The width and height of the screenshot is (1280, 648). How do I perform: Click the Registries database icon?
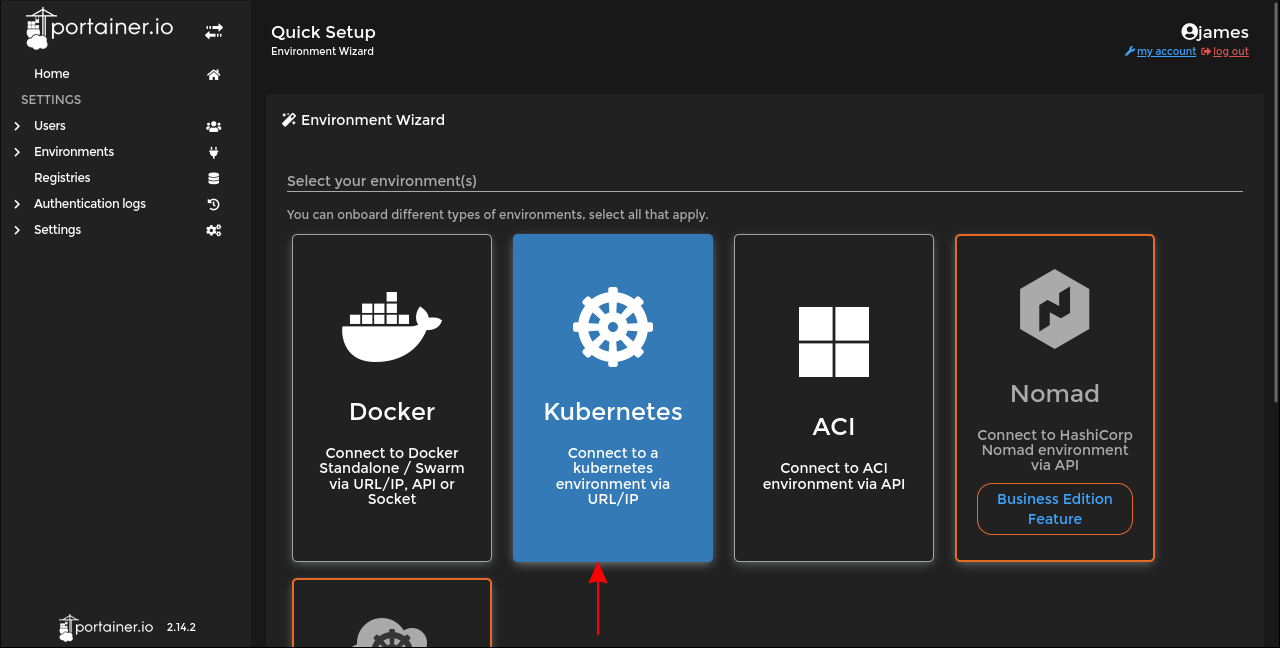[213, 178]
